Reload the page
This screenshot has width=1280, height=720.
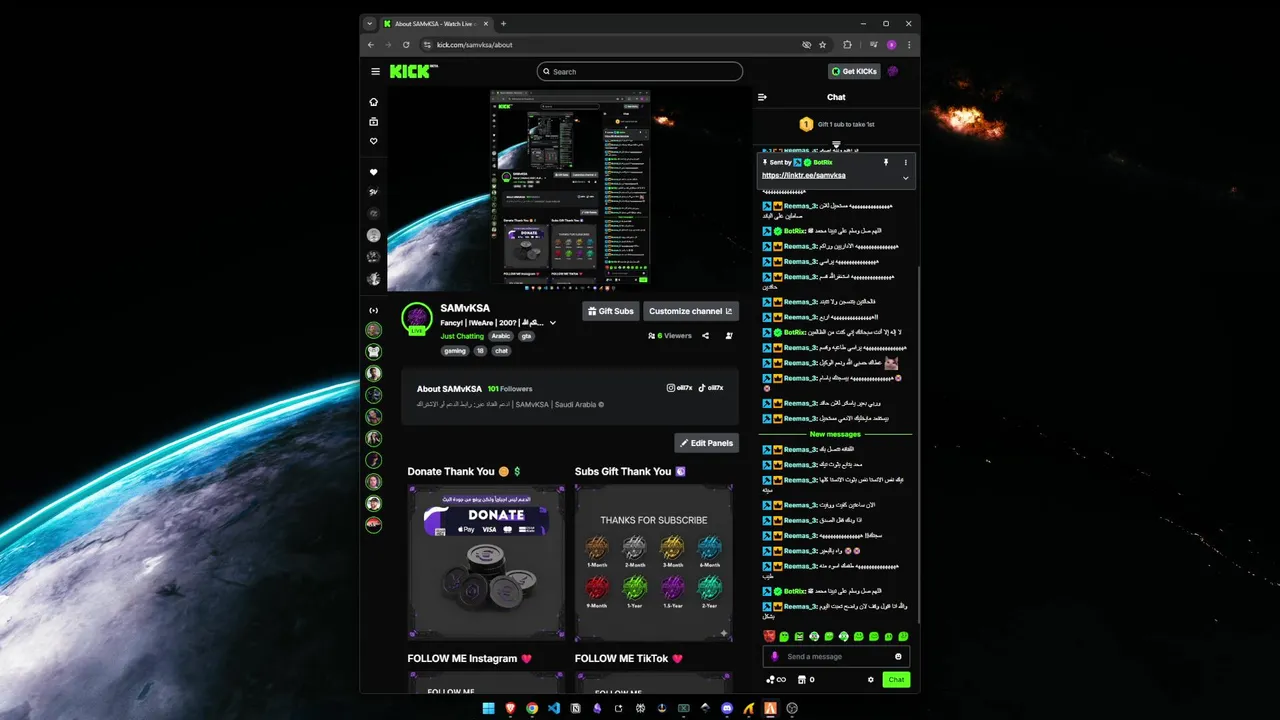coord(406,44)
